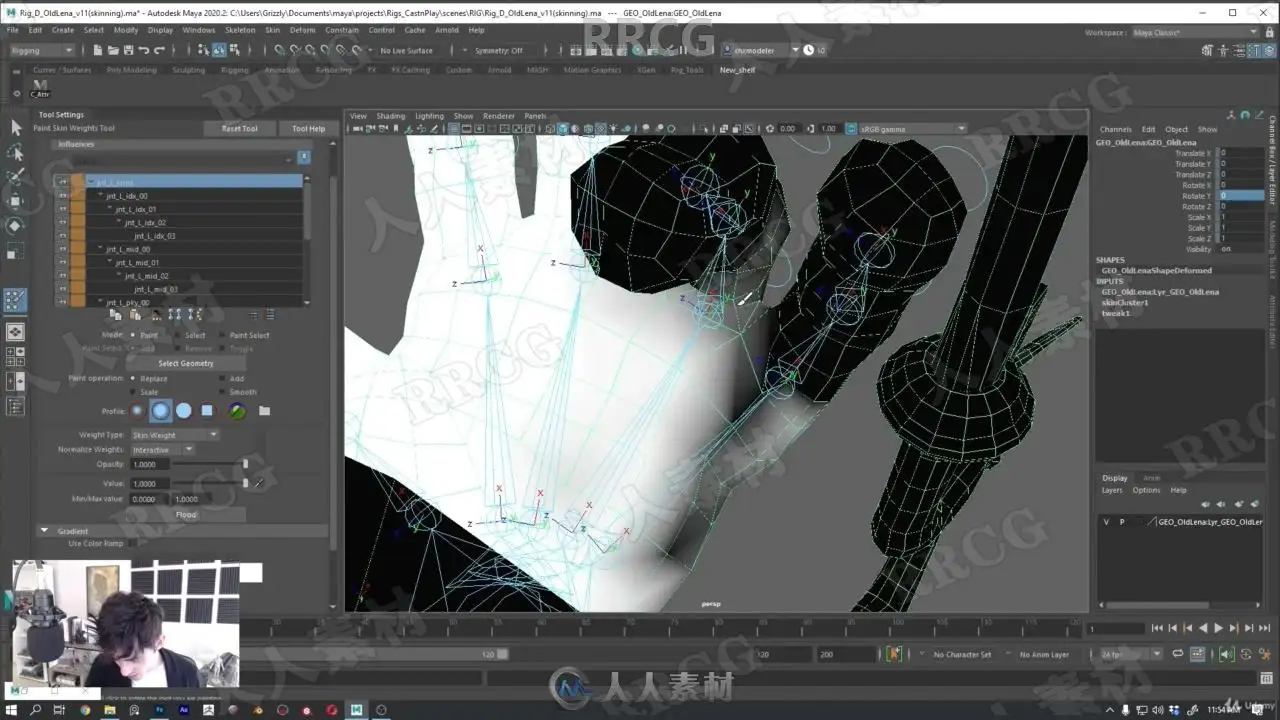Open the Normalize Weights dropdown

[163, 450]
